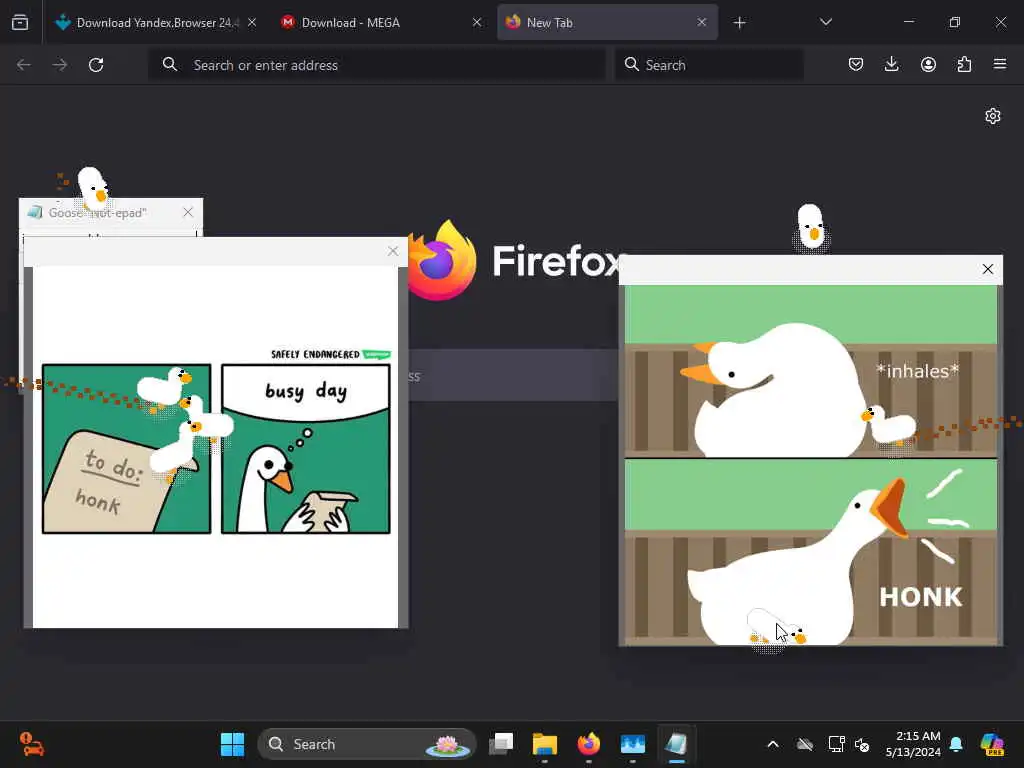Open the Firefox application hamburger menu
This screenshot has height=768, width=1024.
pos(1000,65)
